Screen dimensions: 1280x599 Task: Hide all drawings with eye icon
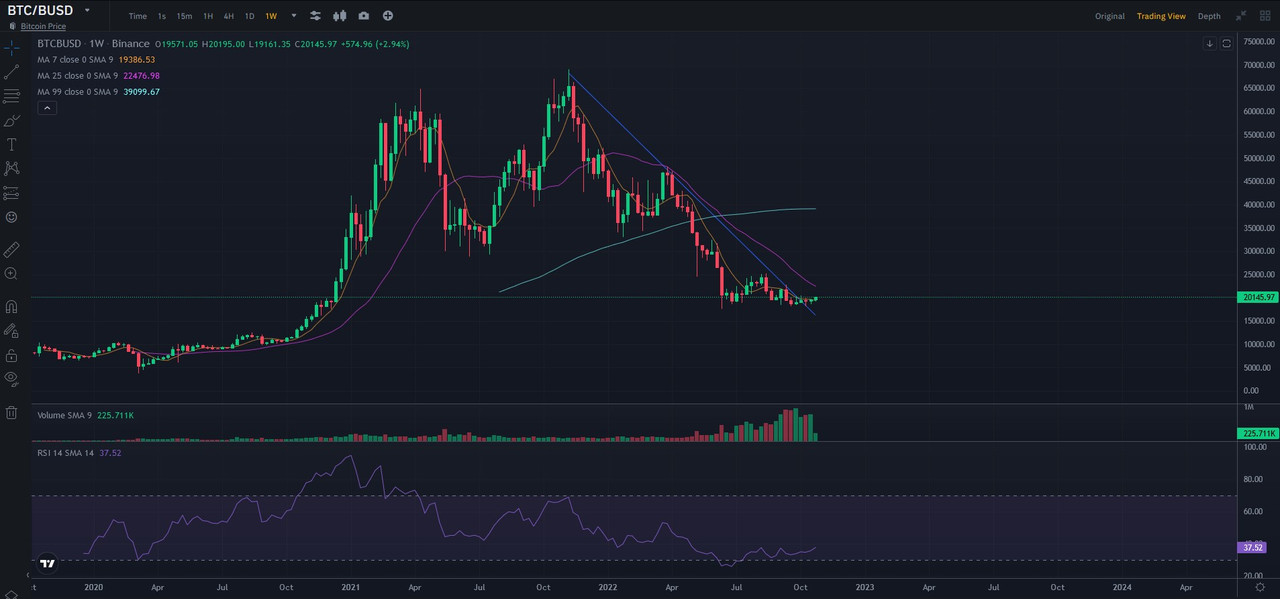[11, 378]
